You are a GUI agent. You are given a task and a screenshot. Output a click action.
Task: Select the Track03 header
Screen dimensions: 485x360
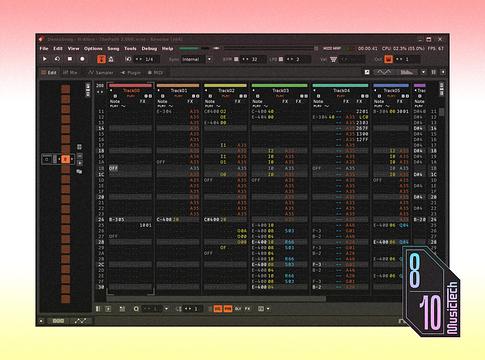(x=280, y=91)
